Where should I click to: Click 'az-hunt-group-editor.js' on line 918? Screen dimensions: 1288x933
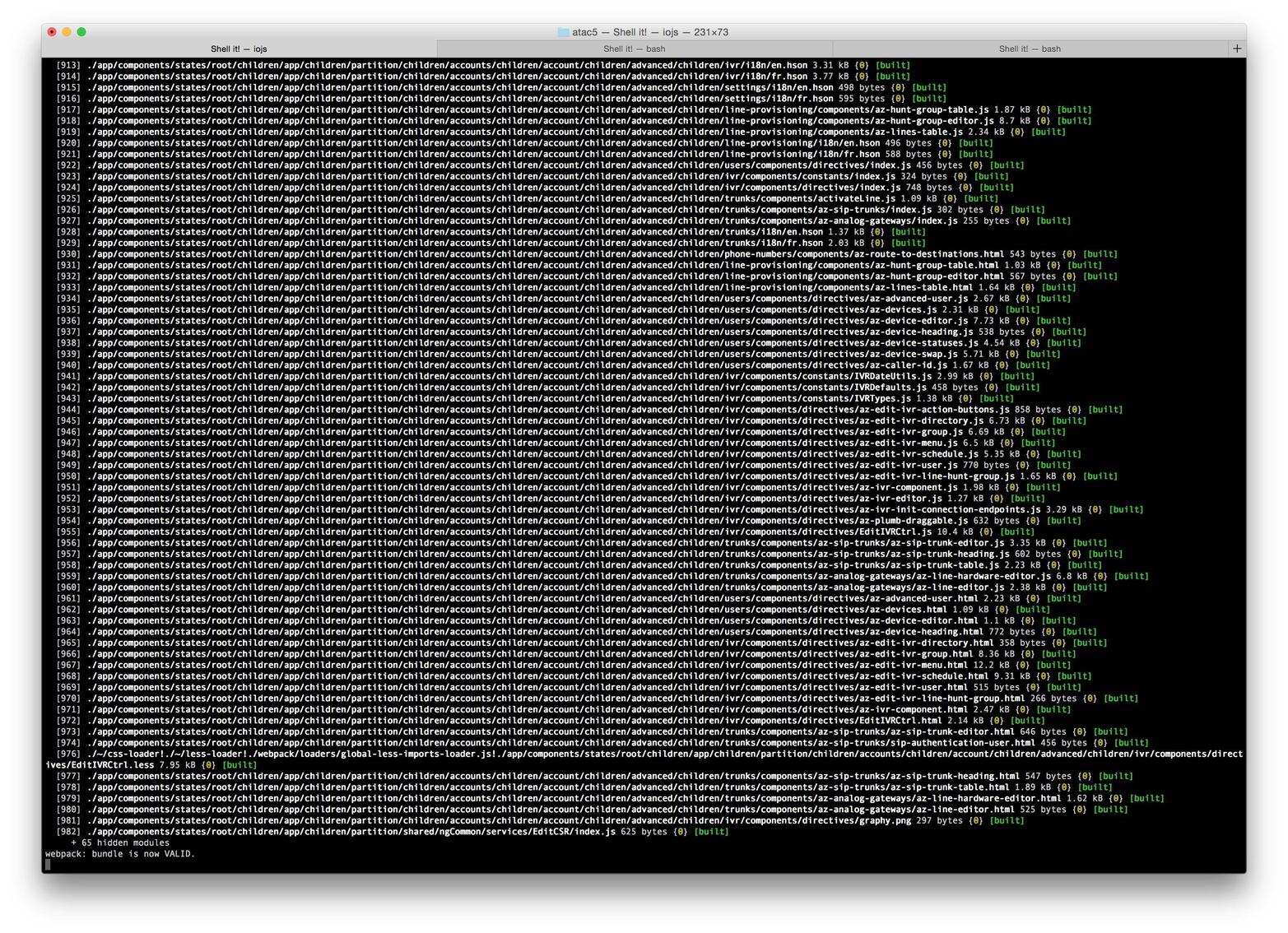[934, 120]
